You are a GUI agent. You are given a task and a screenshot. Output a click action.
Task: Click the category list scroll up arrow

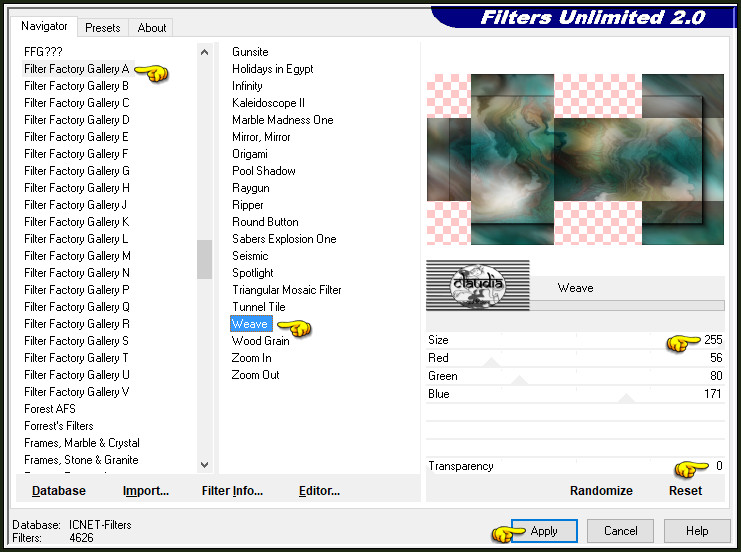205,52
